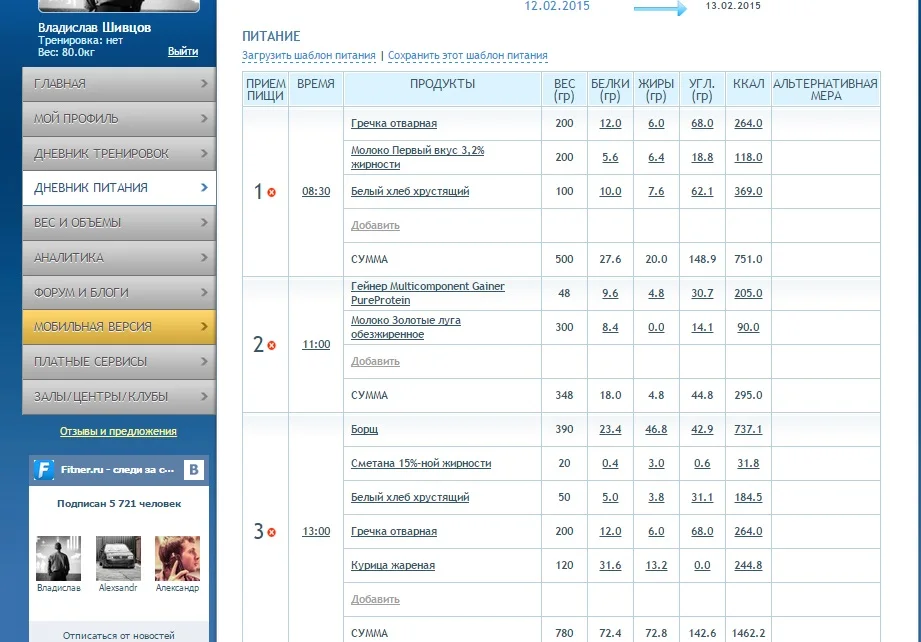Click Курица жареная protein value 31.6
Viewport: 921px width, 642px height.
(610, 566)
